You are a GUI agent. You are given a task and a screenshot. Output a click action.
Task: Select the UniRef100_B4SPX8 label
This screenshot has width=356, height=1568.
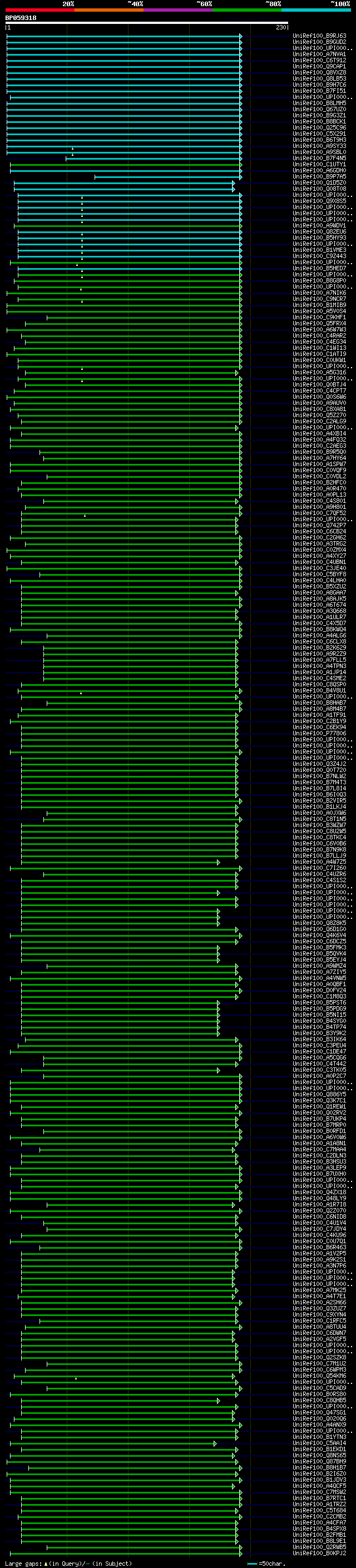[319, 1529]
